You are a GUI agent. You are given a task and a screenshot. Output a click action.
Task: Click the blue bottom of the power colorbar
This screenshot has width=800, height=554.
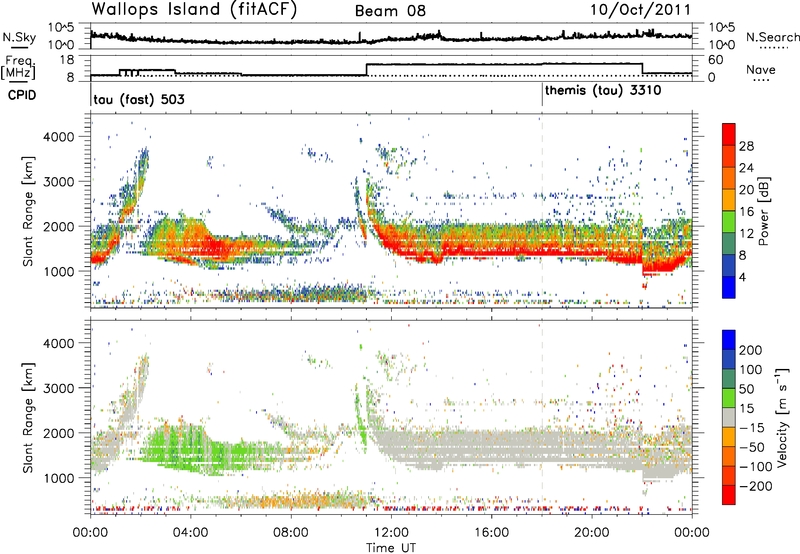[x=729, y=287]
